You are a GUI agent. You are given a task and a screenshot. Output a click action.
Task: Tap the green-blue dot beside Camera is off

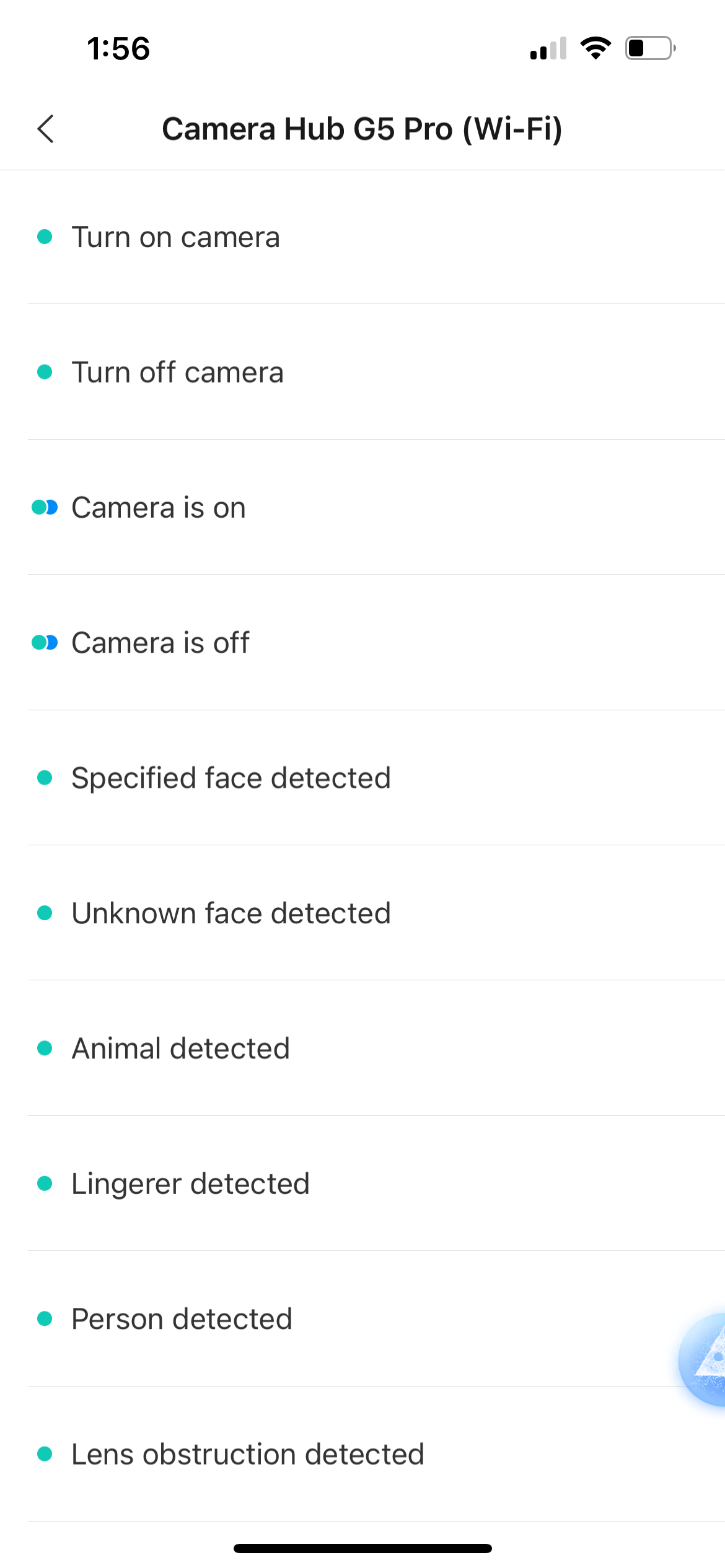pyautogui.click(x=45, y=643)
